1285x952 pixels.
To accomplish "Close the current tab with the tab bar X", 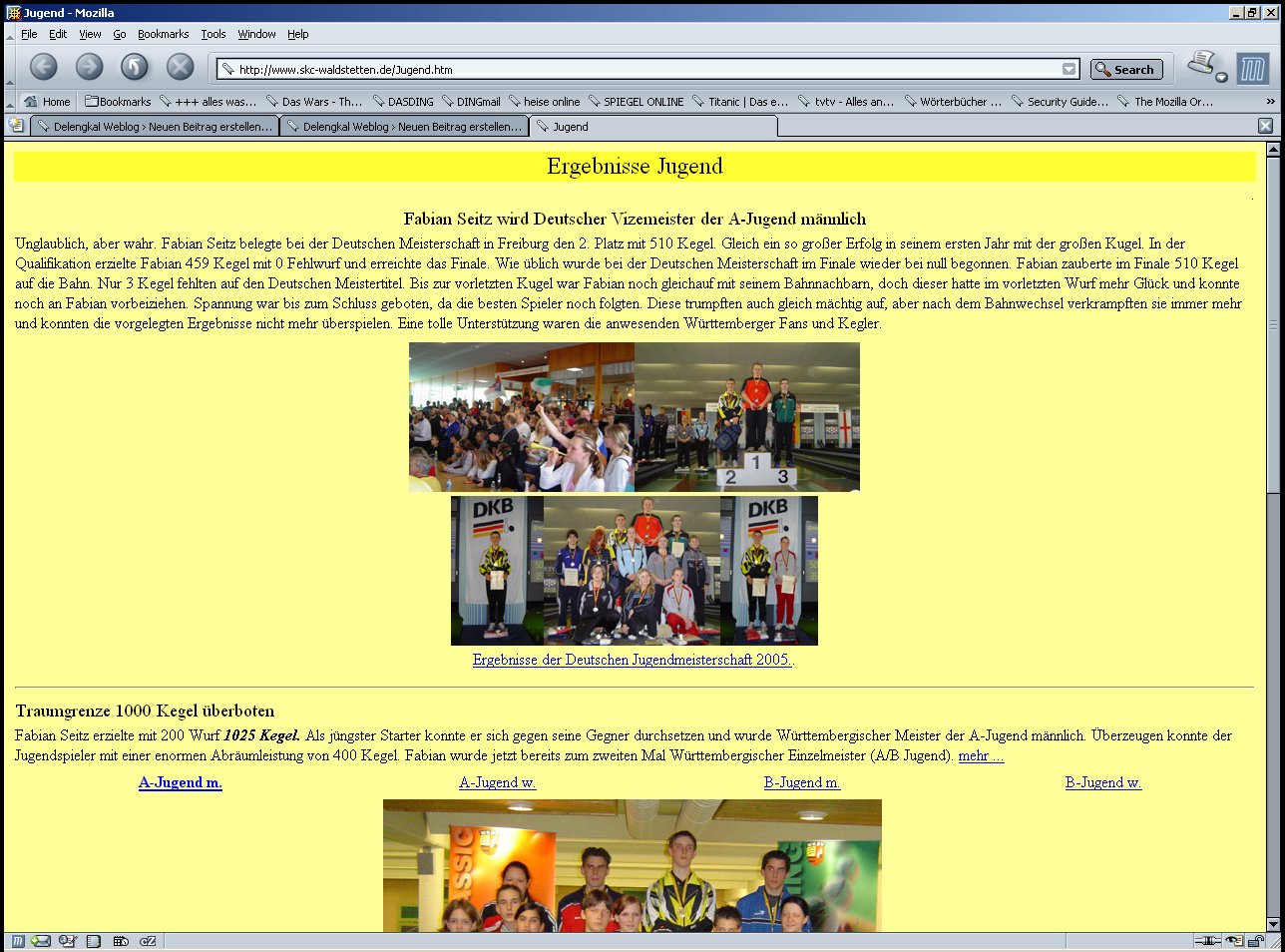I will tap(1265, 126).
